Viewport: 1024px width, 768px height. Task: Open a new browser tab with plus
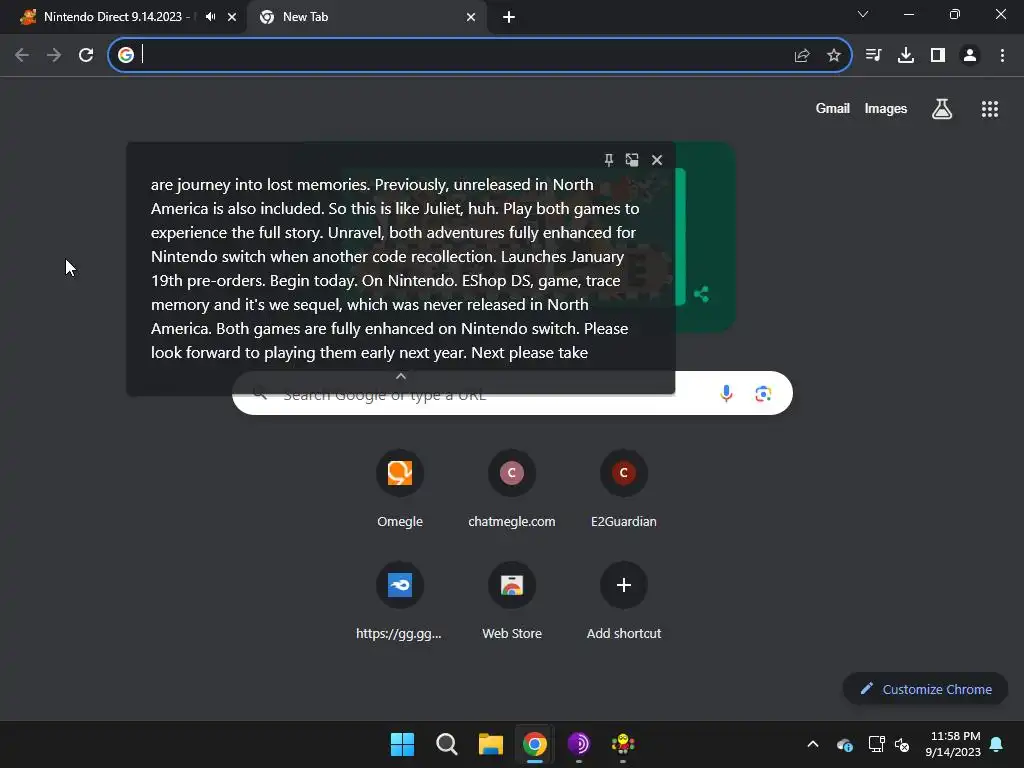pyautogui.click(x=509, y=17)
